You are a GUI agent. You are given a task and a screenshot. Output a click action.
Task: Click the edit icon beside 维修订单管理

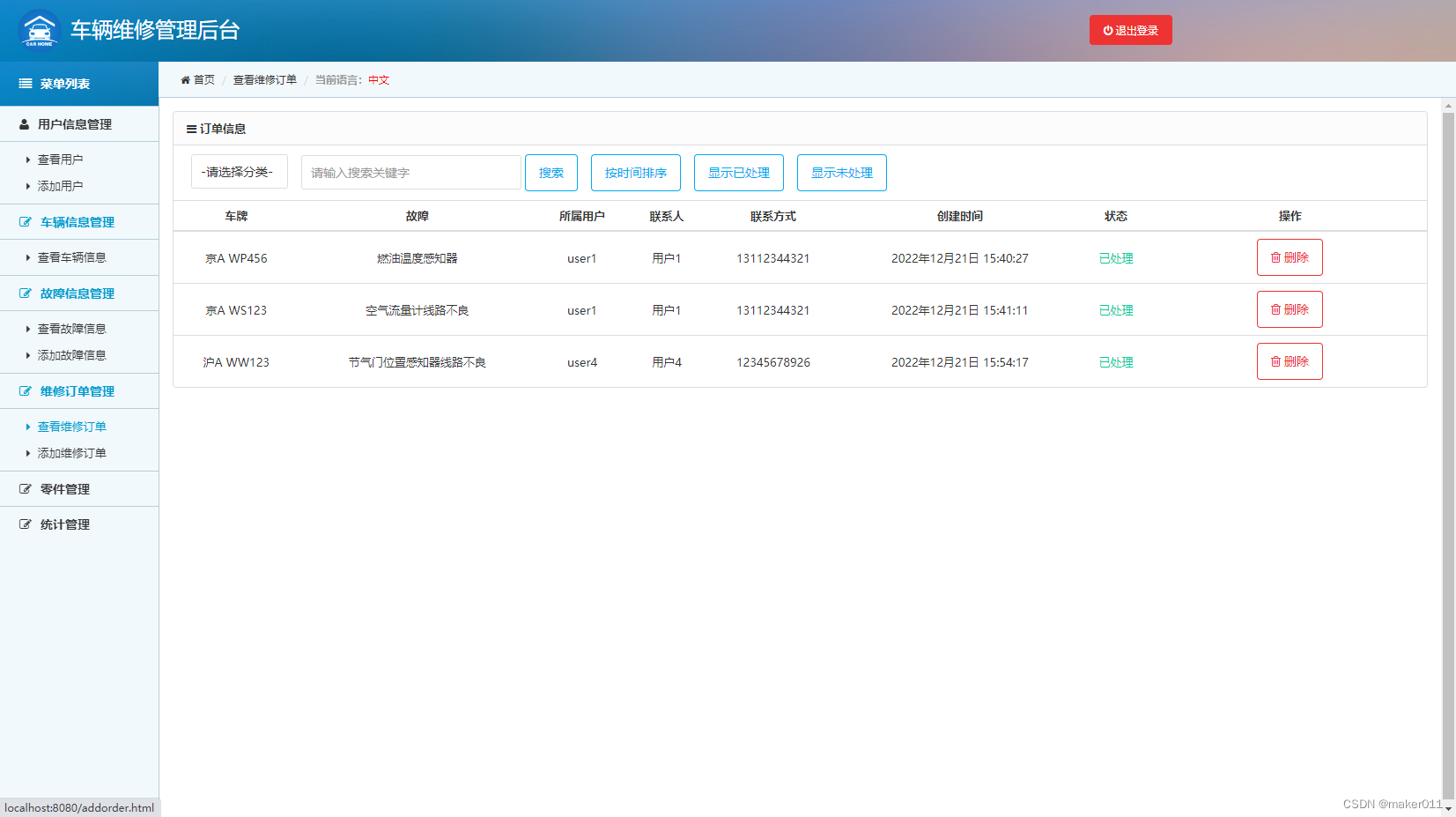click(26, 391)
